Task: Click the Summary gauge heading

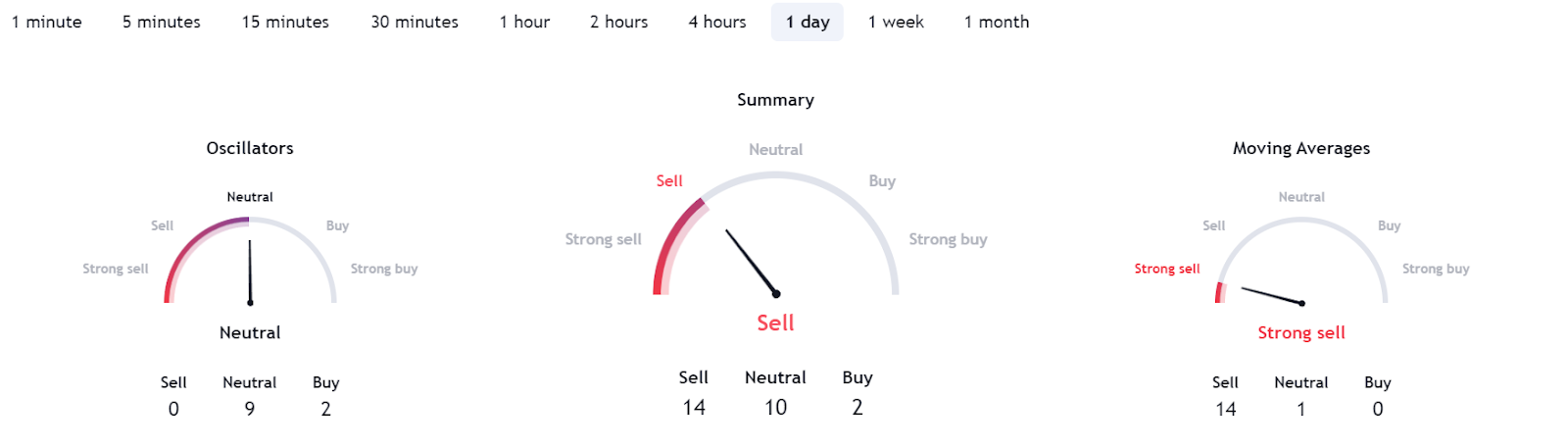Action: 775,100
